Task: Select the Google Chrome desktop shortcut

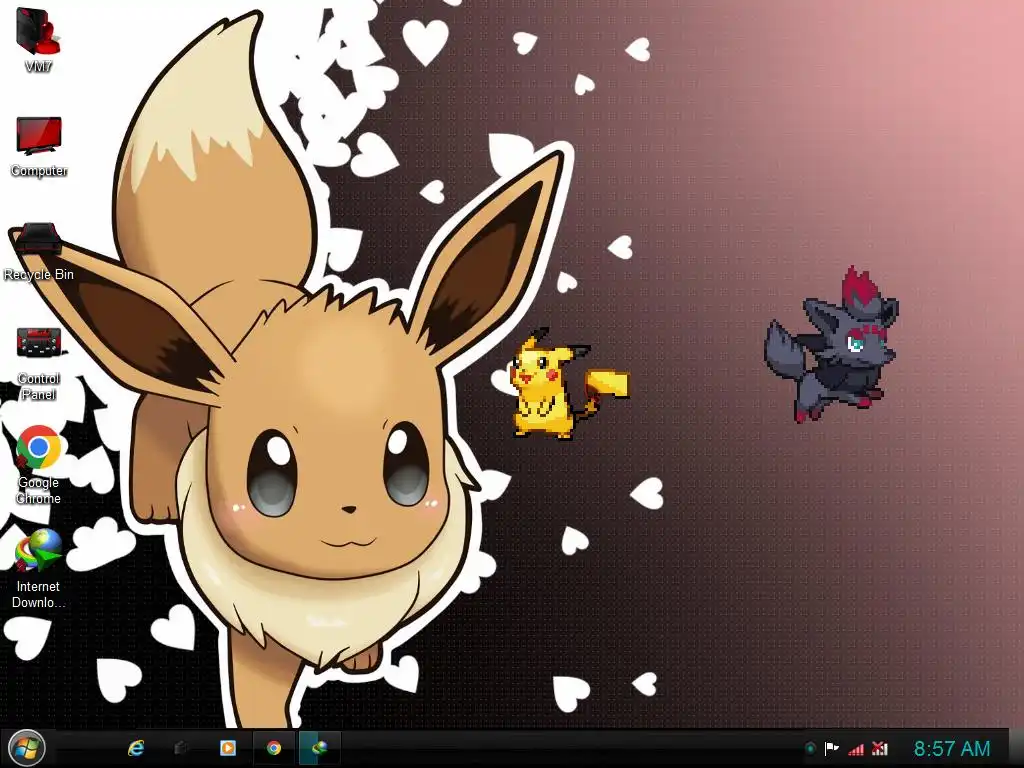Action: click(x=39, y=465)
